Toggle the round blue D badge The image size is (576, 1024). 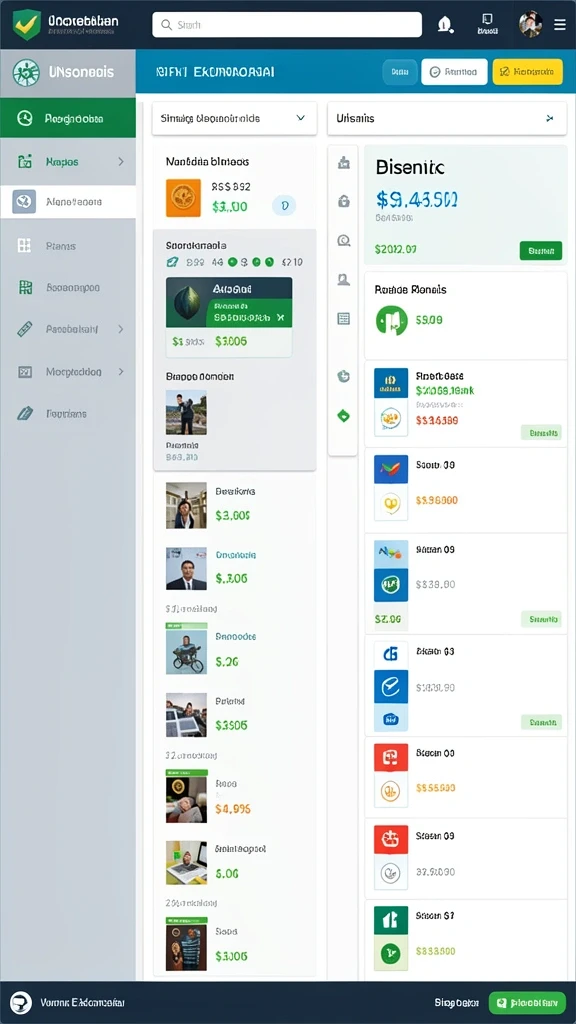[284, 206]
